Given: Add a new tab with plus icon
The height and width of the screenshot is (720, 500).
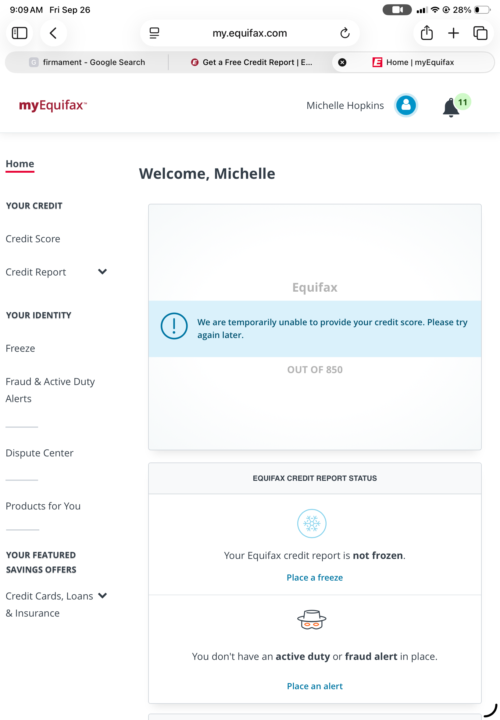Looking at the screenshot, I should [x=454, y=33].
